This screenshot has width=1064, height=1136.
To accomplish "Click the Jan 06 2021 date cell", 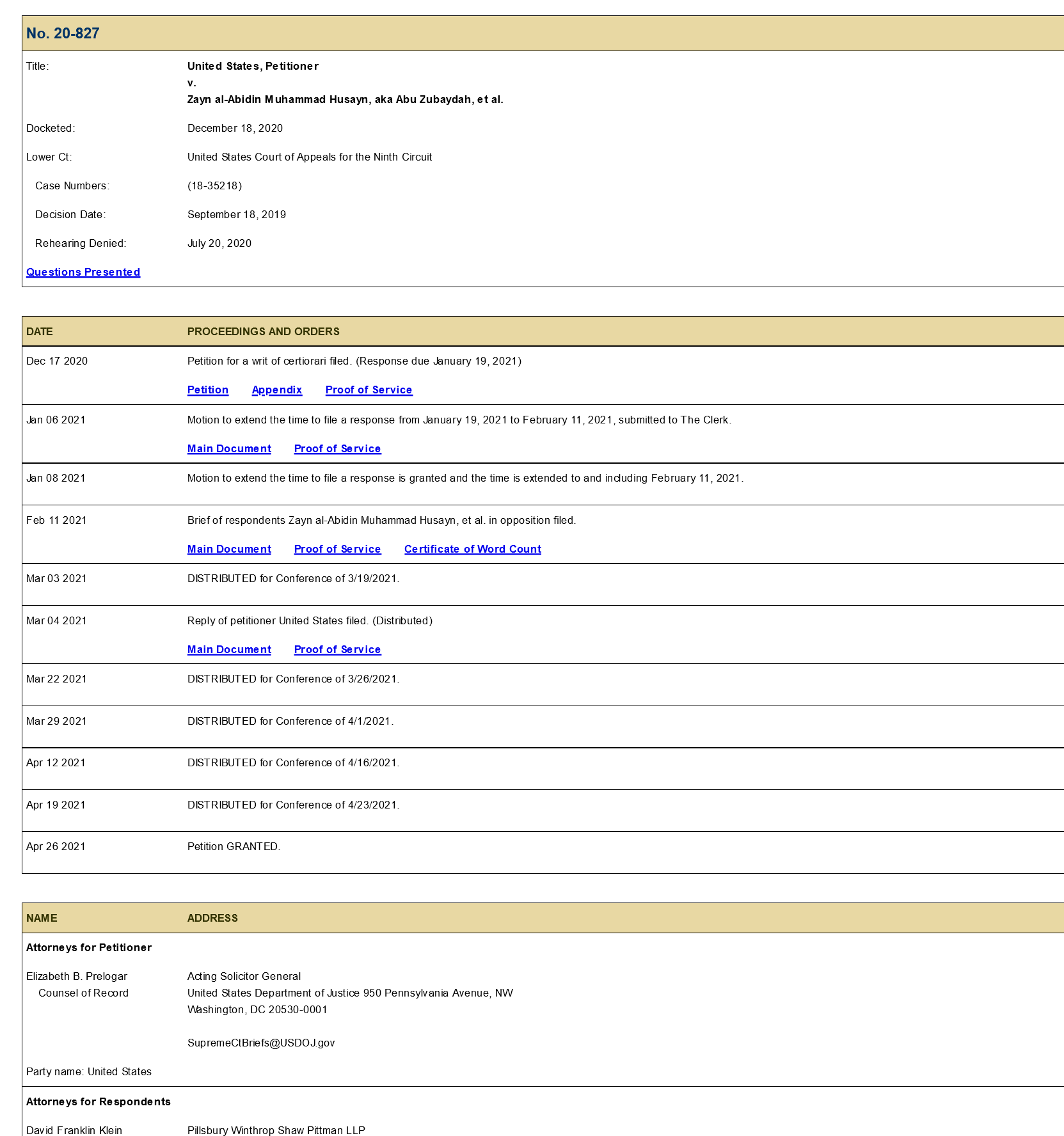I will click(x=56, y=420).
